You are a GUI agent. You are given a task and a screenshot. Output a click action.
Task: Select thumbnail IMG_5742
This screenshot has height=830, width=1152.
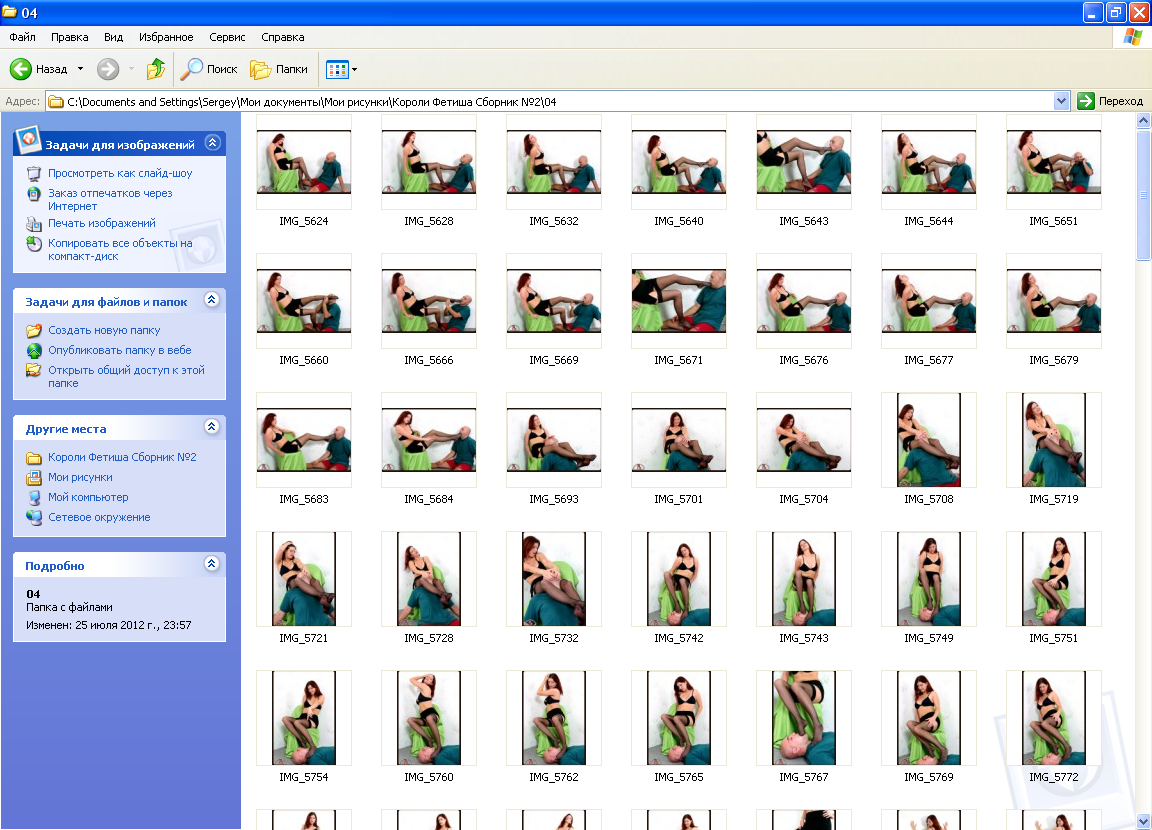pos(679,579)
